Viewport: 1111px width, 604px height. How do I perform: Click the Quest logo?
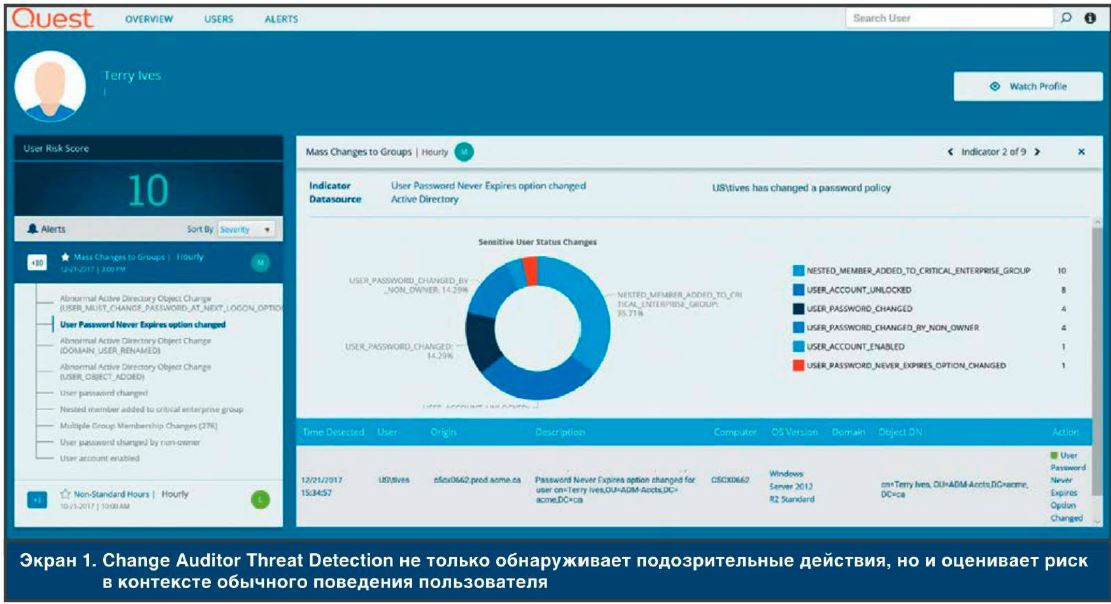[52, 18]
